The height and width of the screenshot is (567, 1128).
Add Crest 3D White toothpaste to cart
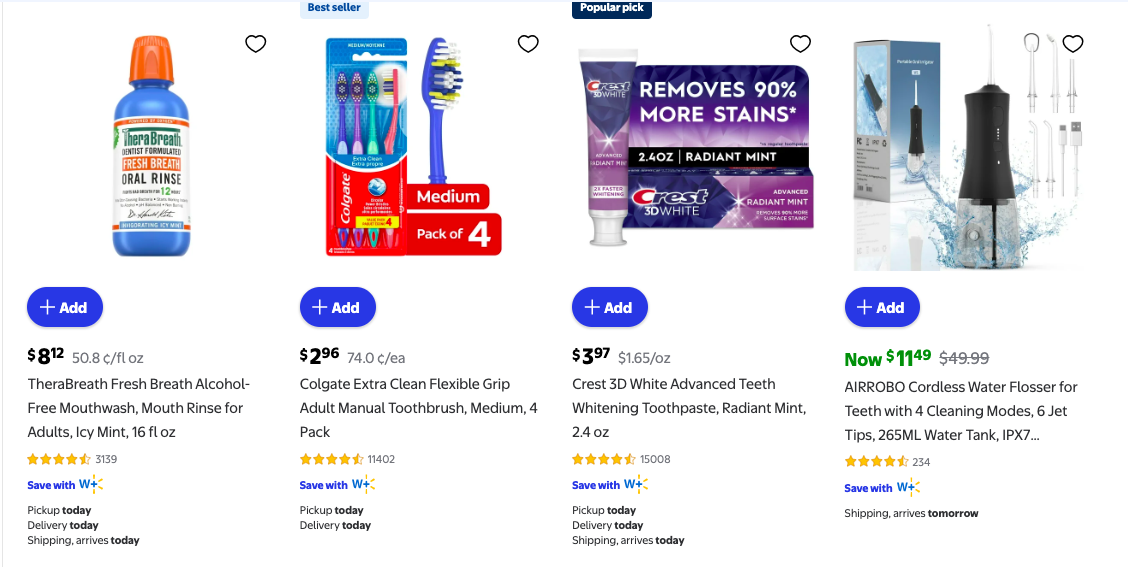coord(610,307)
